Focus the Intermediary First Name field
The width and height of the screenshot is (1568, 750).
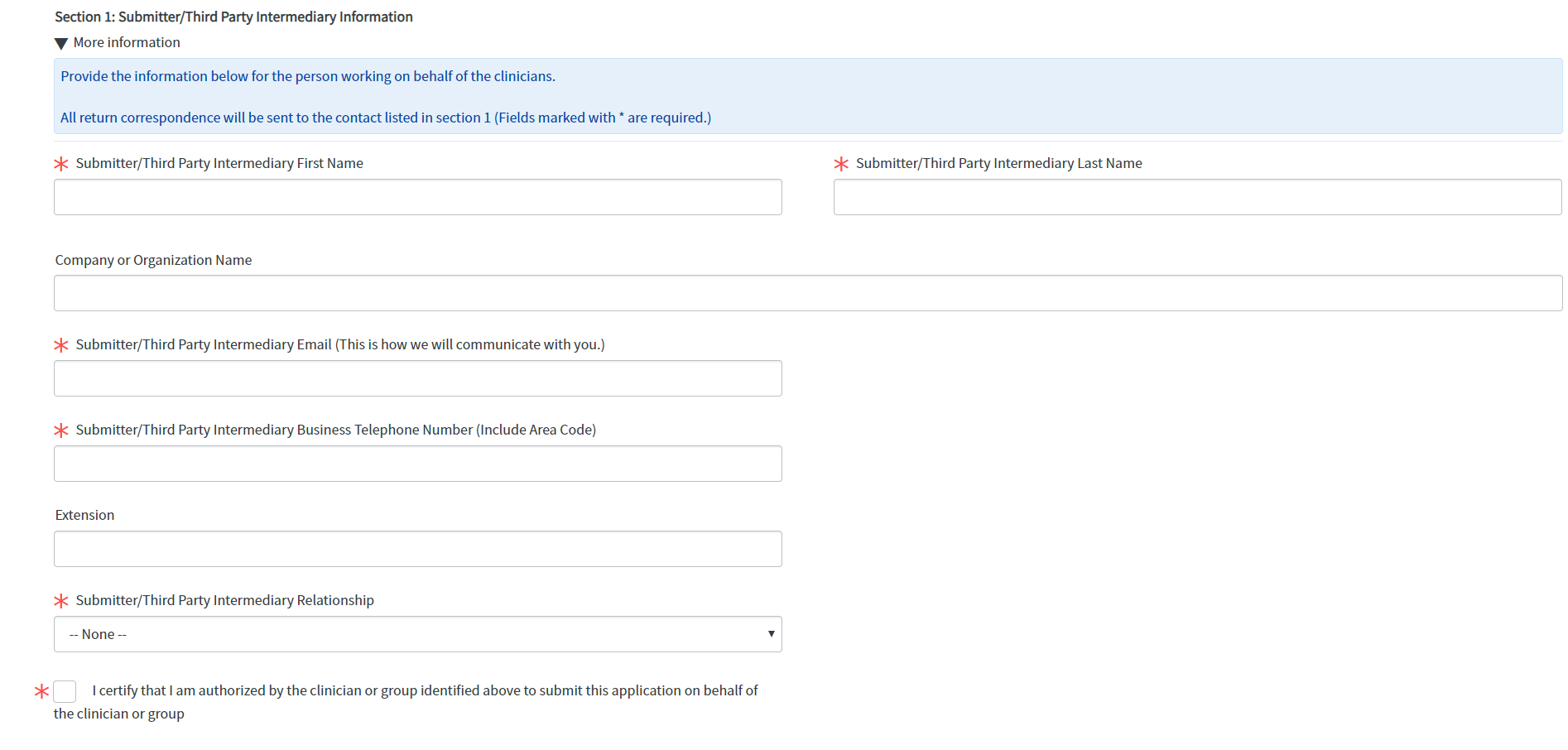point(418,197)
